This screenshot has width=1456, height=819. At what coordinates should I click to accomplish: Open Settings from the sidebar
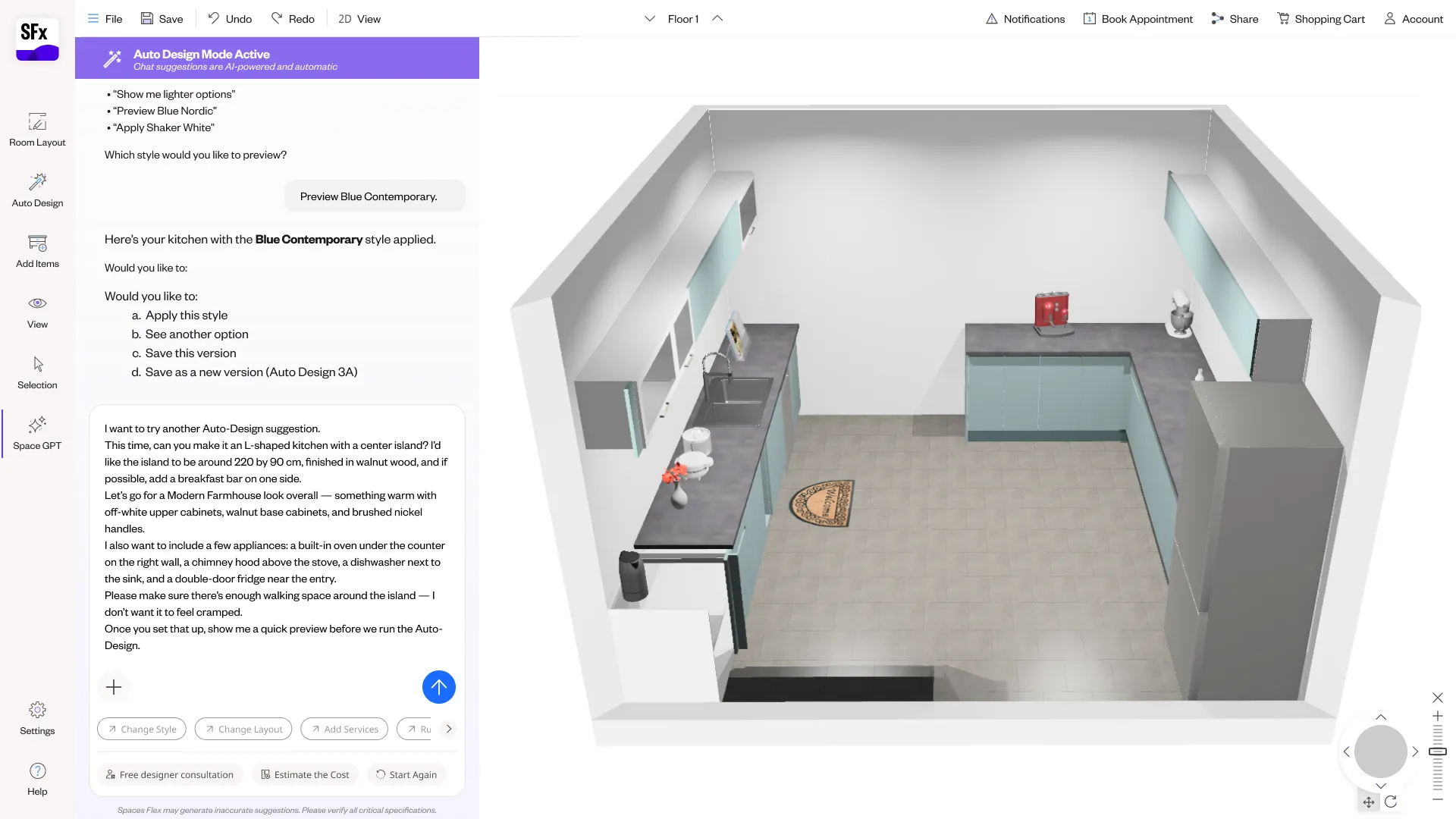(x=37, y=718)
